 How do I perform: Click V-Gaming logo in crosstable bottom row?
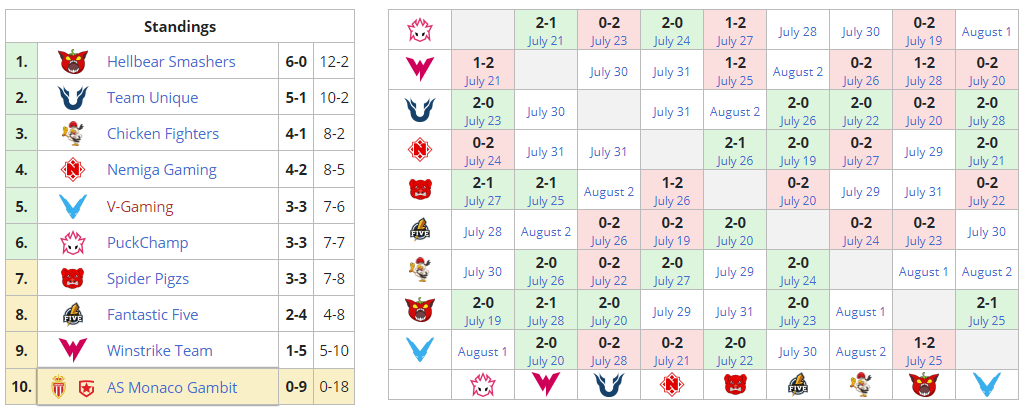(986, 385)
